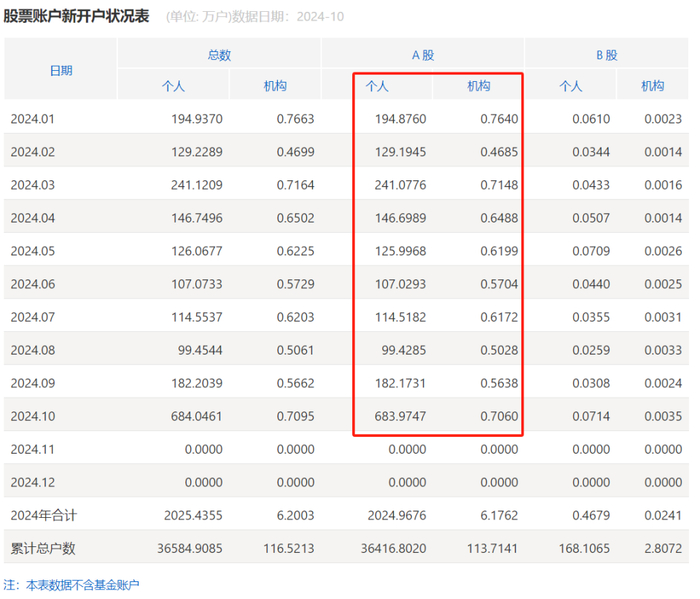The width and height of the screenshot is (700, 599).
Task: Select the date cell 2024.06
Action: pos(33,284)
